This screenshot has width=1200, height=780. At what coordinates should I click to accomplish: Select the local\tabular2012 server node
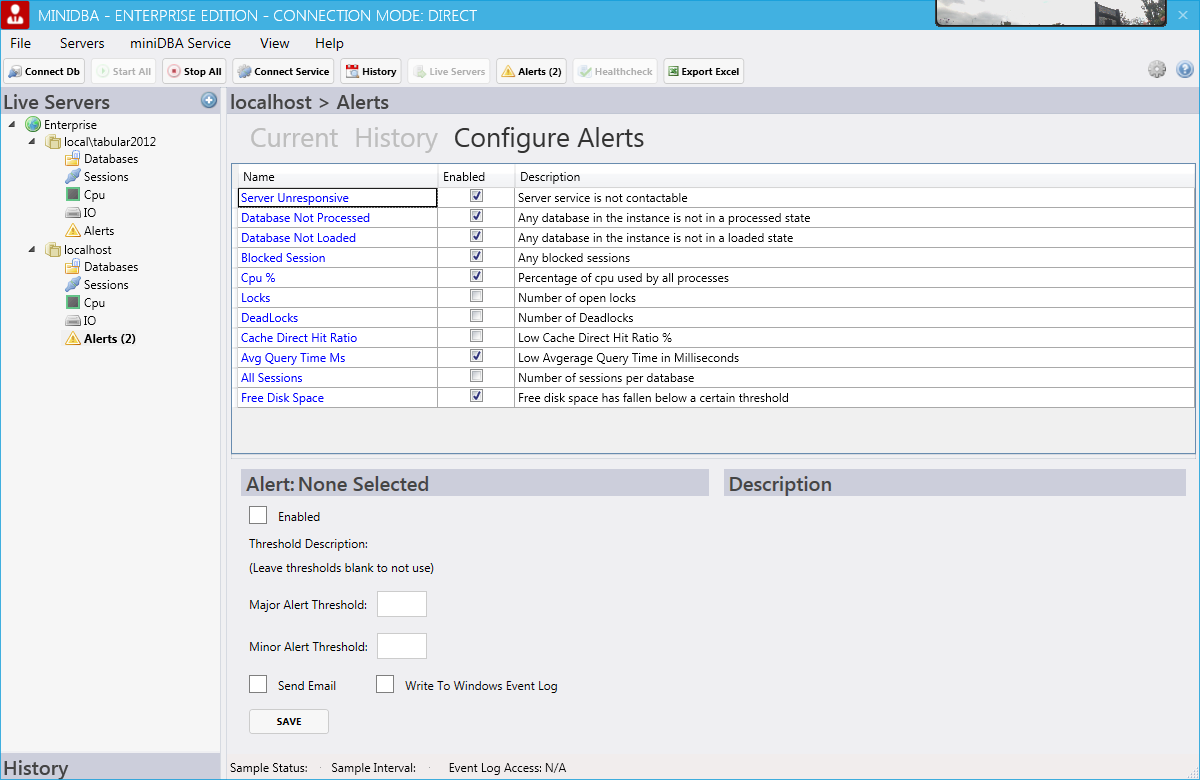coord(101,141)
